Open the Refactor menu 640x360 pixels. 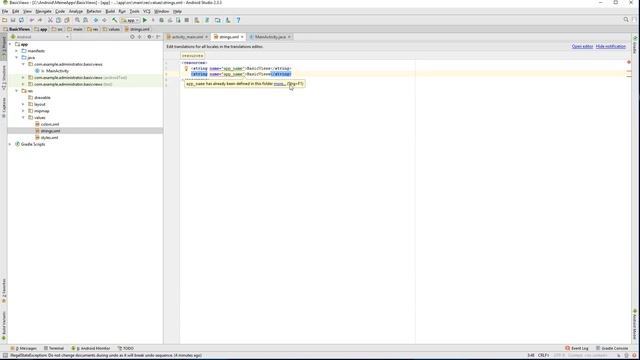(94, 11)
